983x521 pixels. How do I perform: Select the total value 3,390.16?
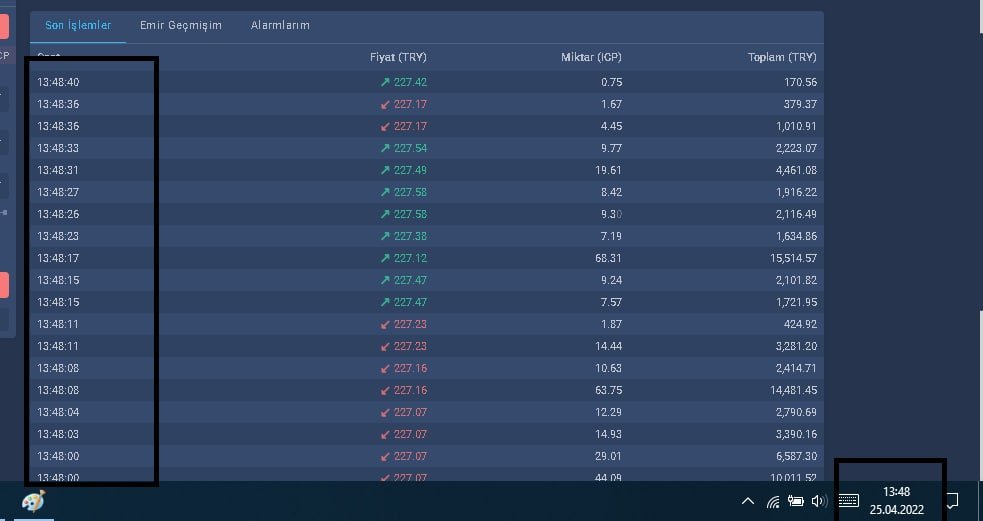pyautogui.click(x=796, y=434)
